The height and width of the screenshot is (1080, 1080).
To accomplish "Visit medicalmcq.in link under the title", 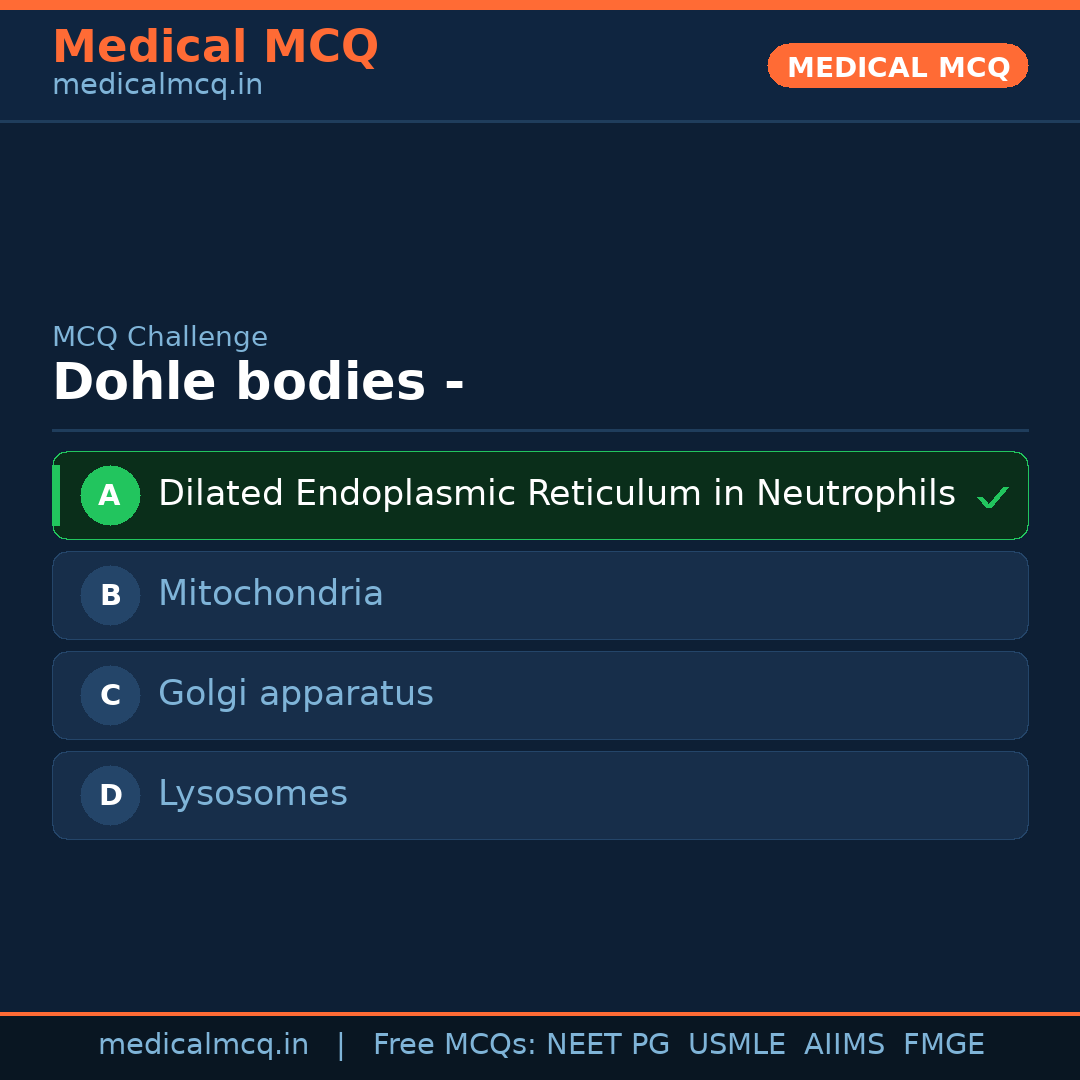I will (x=157, y=85).
